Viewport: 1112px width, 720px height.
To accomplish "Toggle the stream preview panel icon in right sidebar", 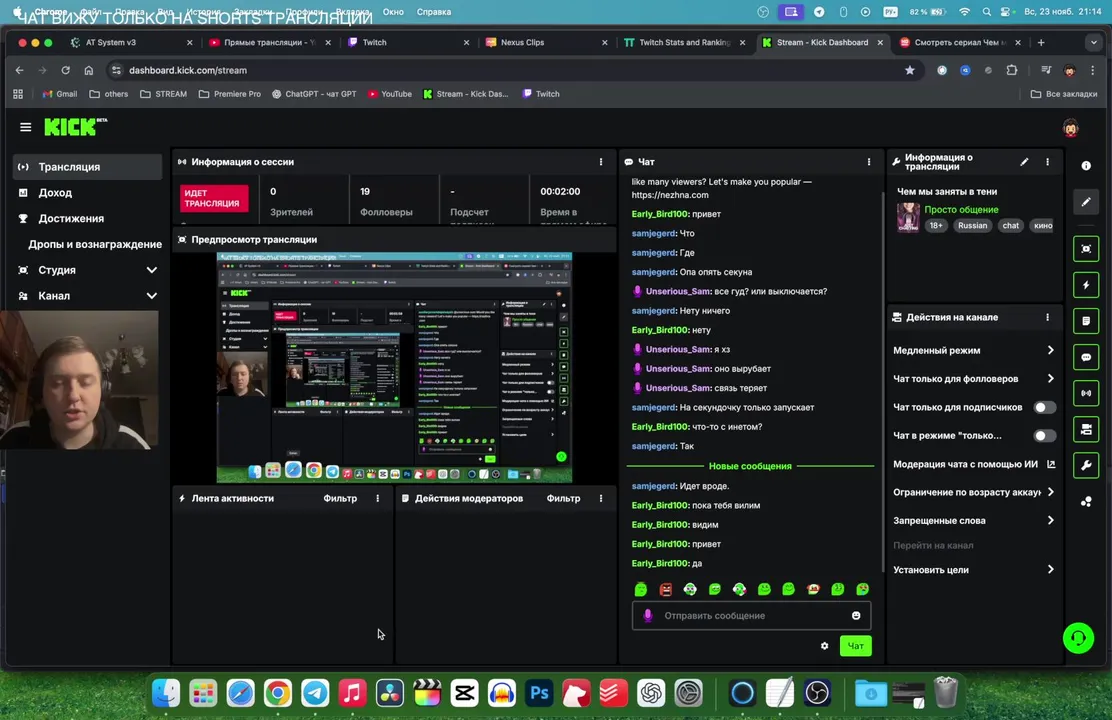I will pos(1086,249).
